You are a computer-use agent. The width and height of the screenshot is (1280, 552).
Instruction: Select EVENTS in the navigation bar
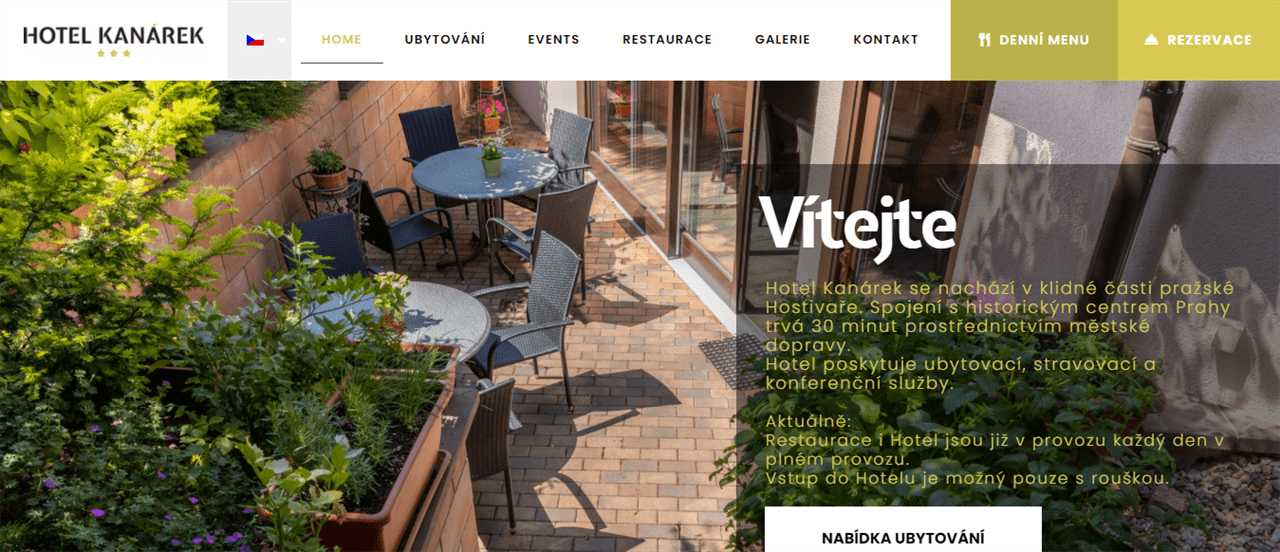pyautogui.click(x=554, y=40)
